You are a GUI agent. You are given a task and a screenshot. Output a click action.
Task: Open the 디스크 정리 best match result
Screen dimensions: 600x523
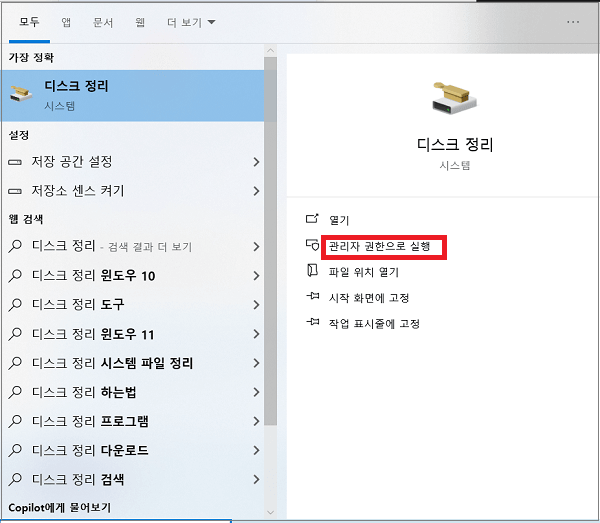click(x=132, y=96)
